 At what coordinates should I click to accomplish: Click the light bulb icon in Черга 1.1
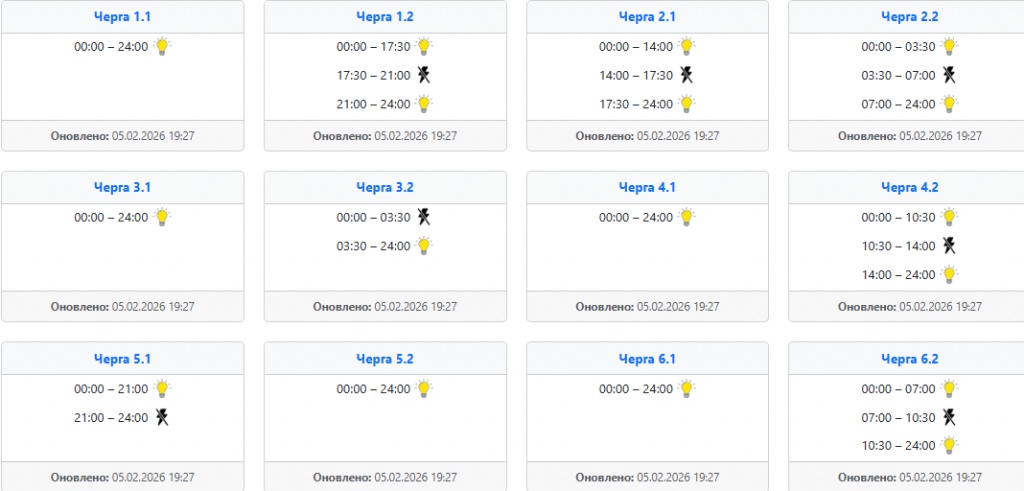[162, 46]
